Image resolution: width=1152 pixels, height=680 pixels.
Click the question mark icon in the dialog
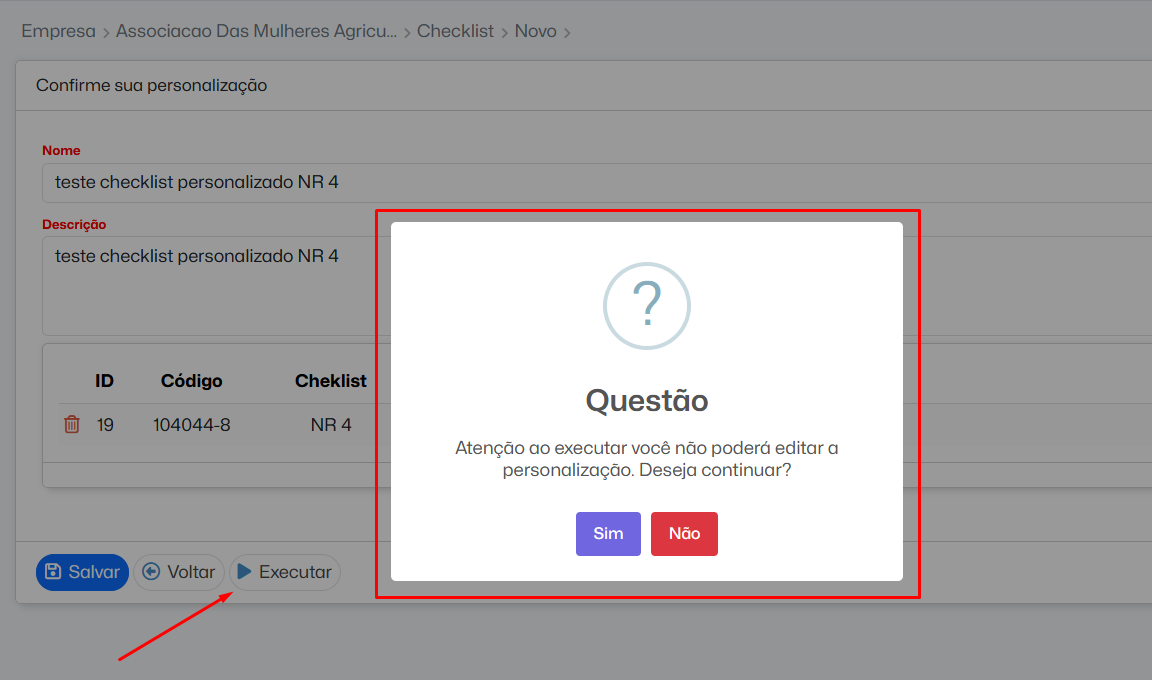point(647,306)
